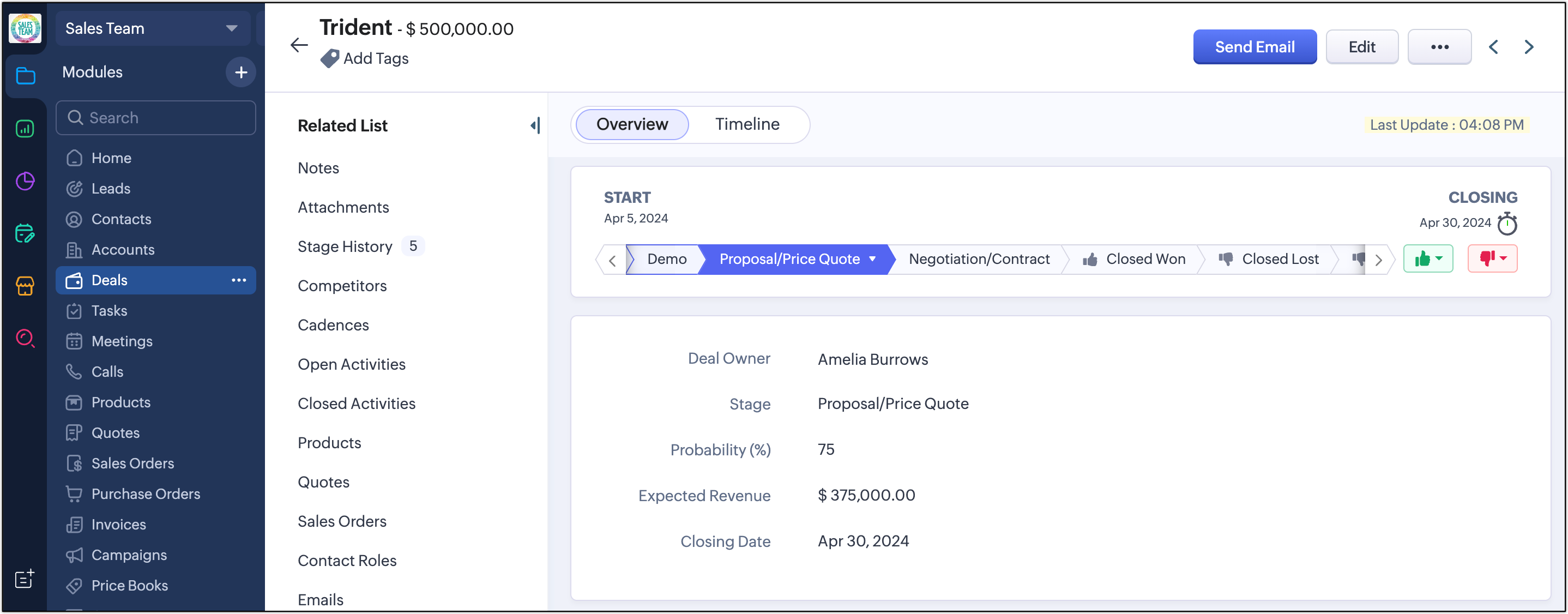Click the Add Tags tag icon
The image size is (1568, 614).
[329, 58]
